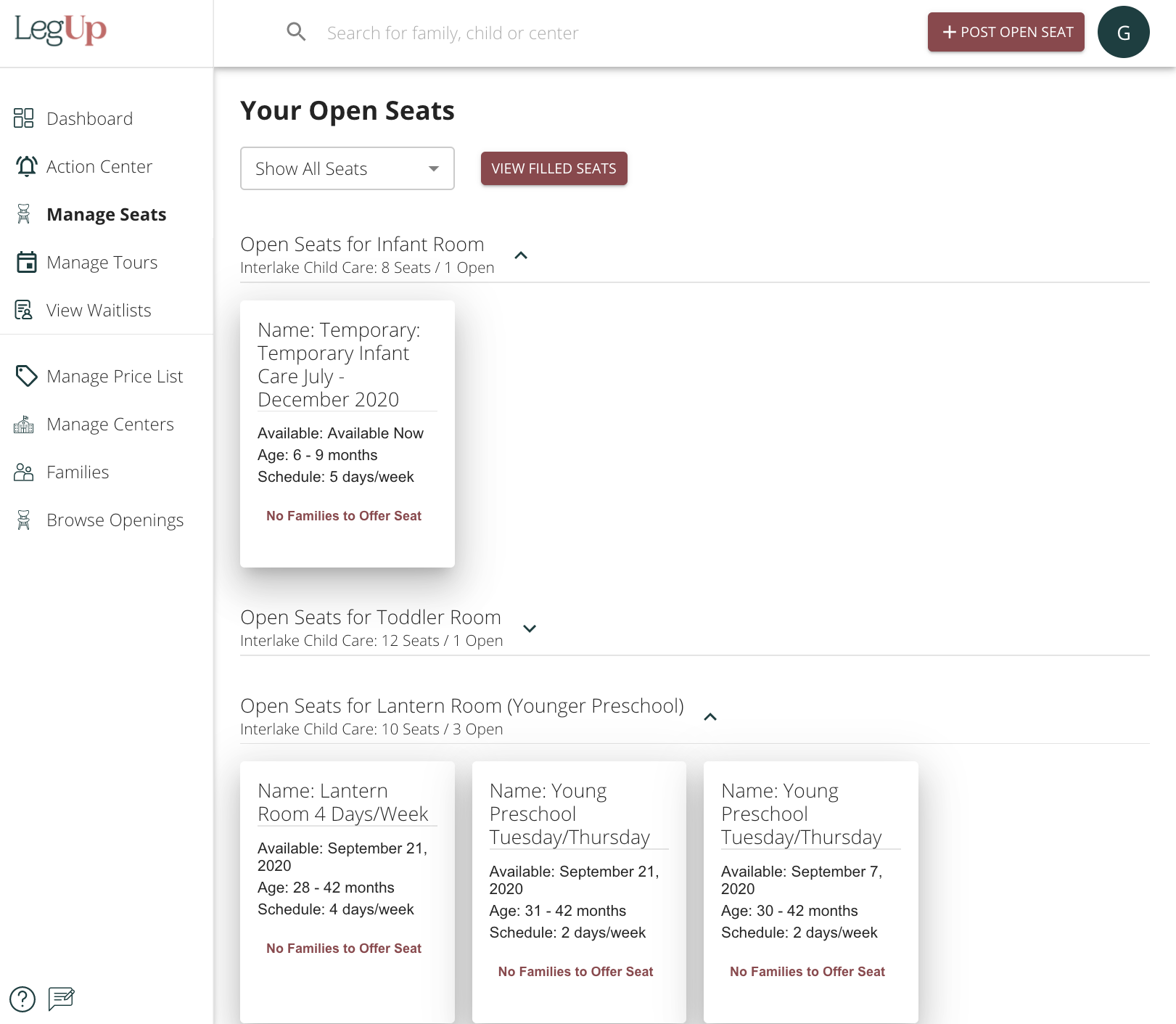Click No Families to Offer Seat on Lantern Room 4 Days/Week card
This screenshot has height=1024, width=1176.
coord(344,949)
